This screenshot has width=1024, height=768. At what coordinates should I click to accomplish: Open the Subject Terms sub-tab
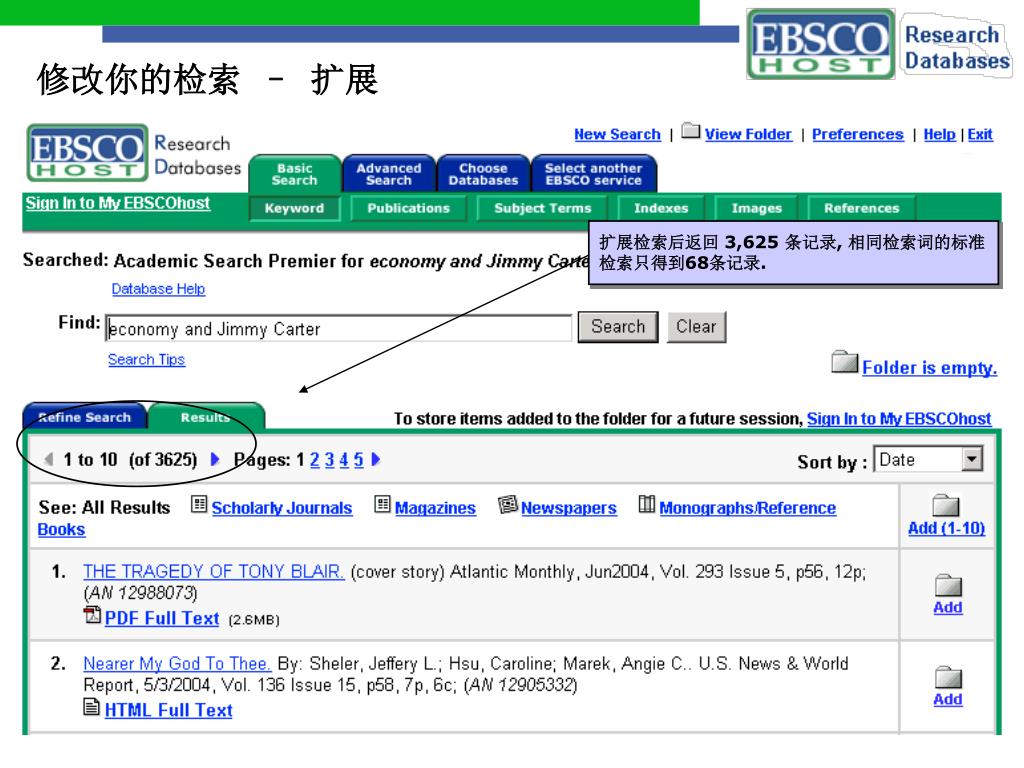543,208
